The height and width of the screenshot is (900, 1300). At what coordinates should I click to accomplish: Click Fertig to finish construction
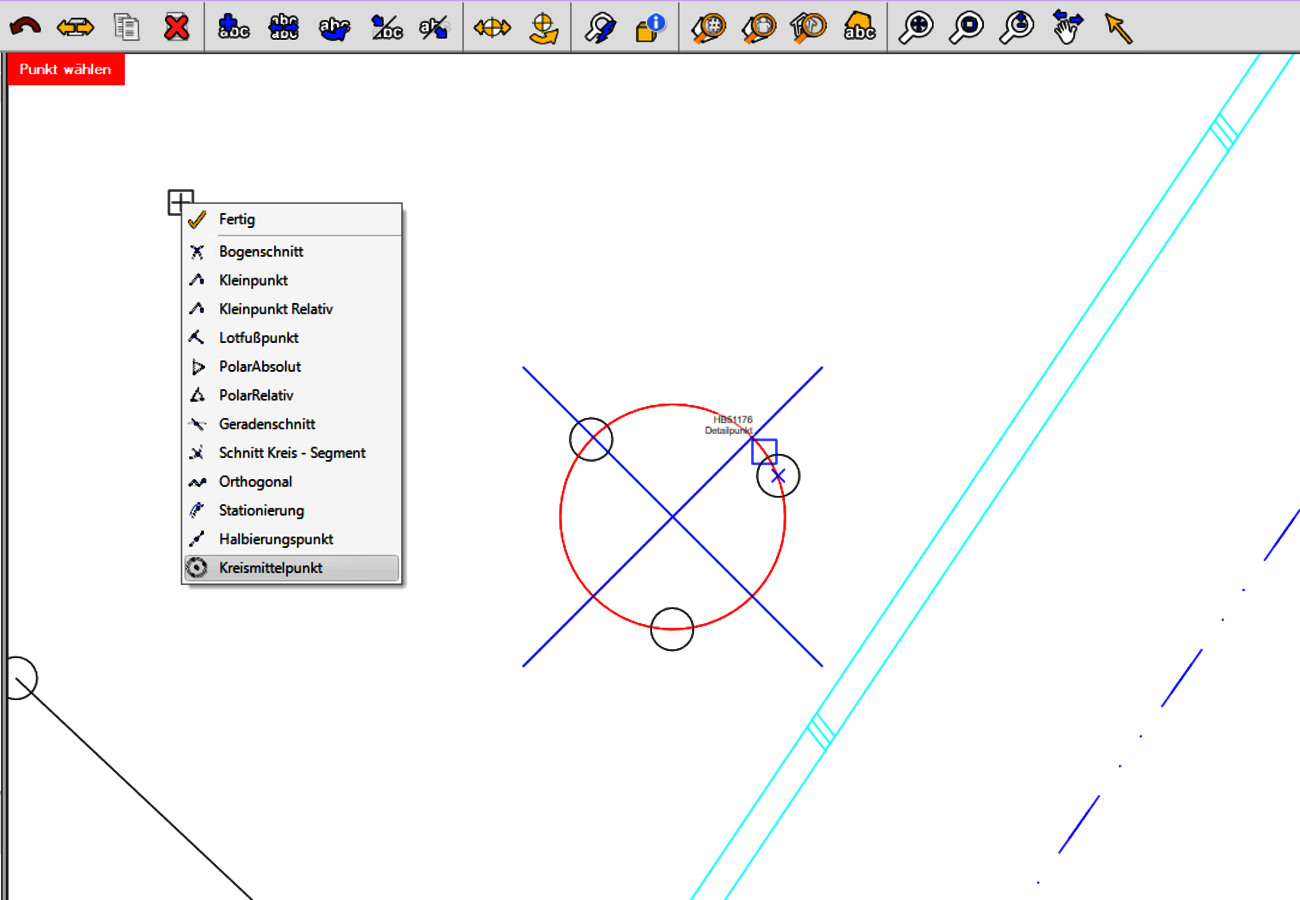(x=237, y=219)
